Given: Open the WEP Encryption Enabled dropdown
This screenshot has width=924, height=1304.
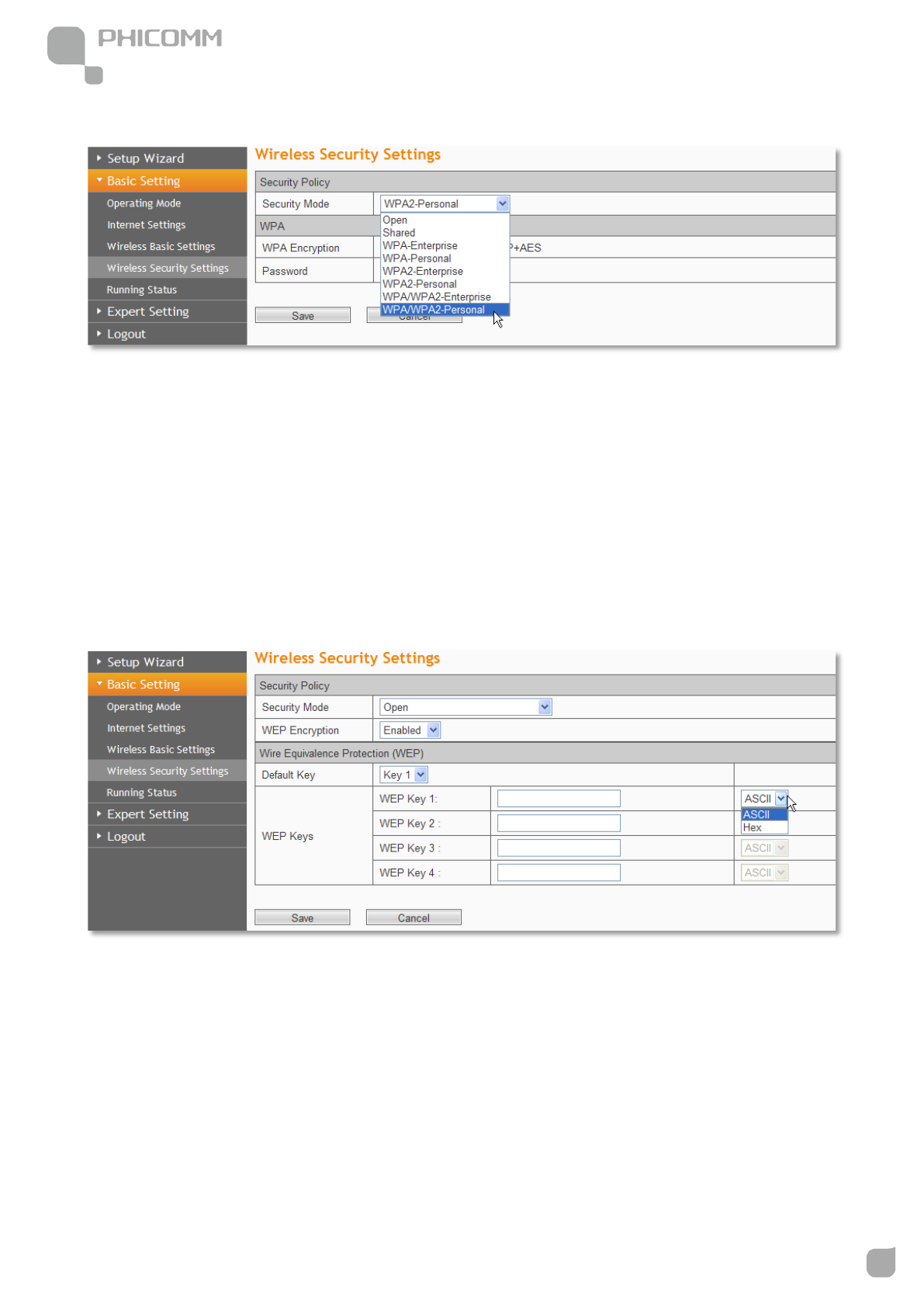Looking at the screenshot, I should [410, 730].
